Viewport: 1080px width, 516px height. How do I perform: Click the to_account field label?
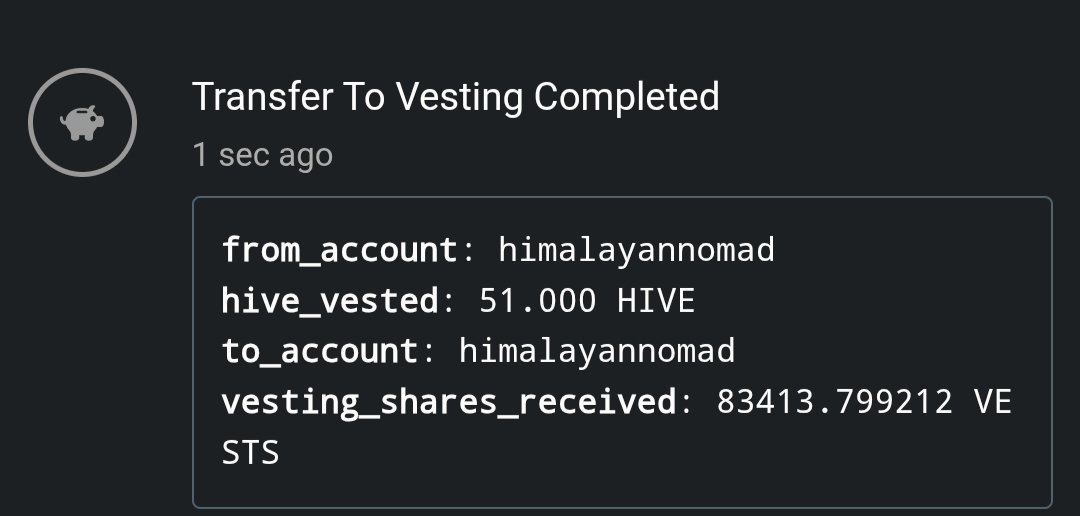click(319, 351)
